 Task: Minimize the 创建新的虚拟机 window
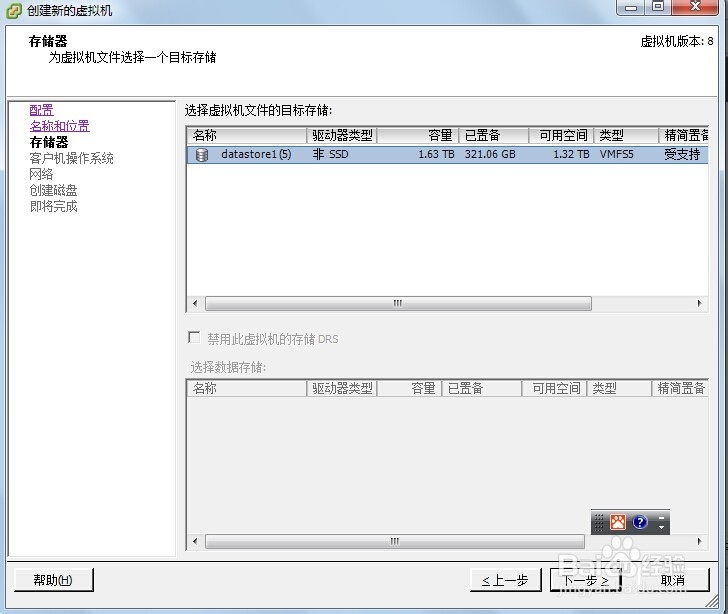[630, 7]
